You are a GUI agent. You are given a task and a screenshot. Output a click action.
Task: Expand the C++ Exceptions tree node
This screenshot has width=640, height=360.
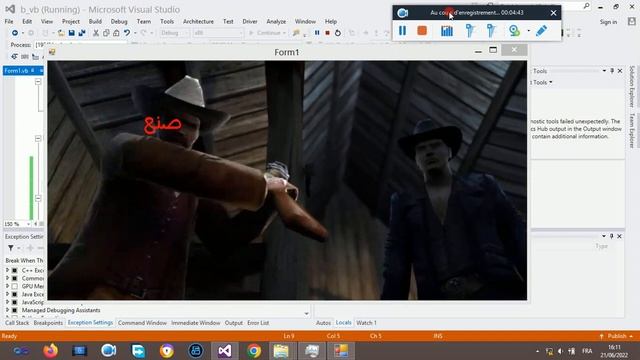tap(7, 270)
